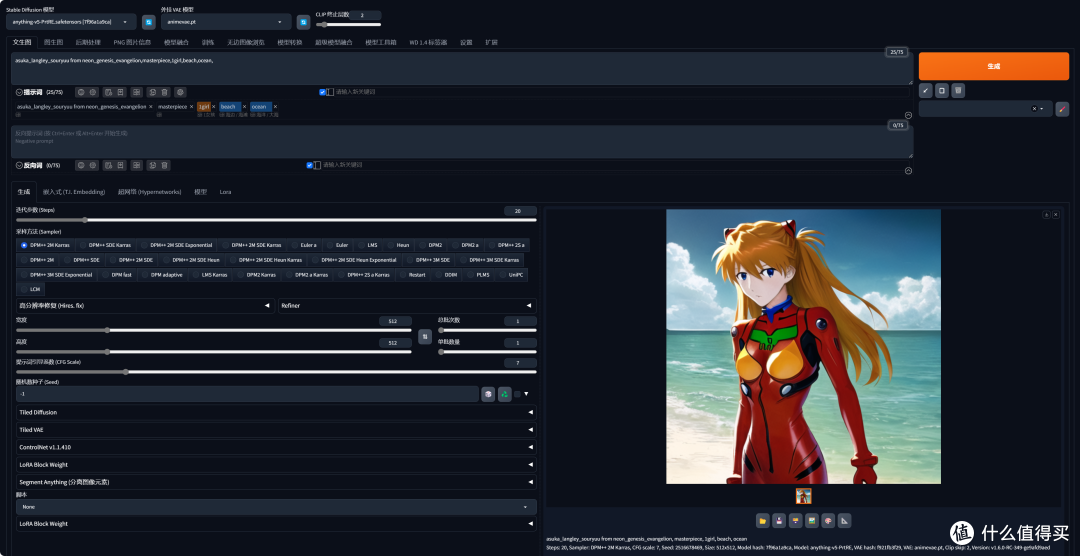Image resolution: width=1080 pixels, height=556 pixels.
Task: Click the arrow icon below the Generate button
Action: [x=926, y=90]
